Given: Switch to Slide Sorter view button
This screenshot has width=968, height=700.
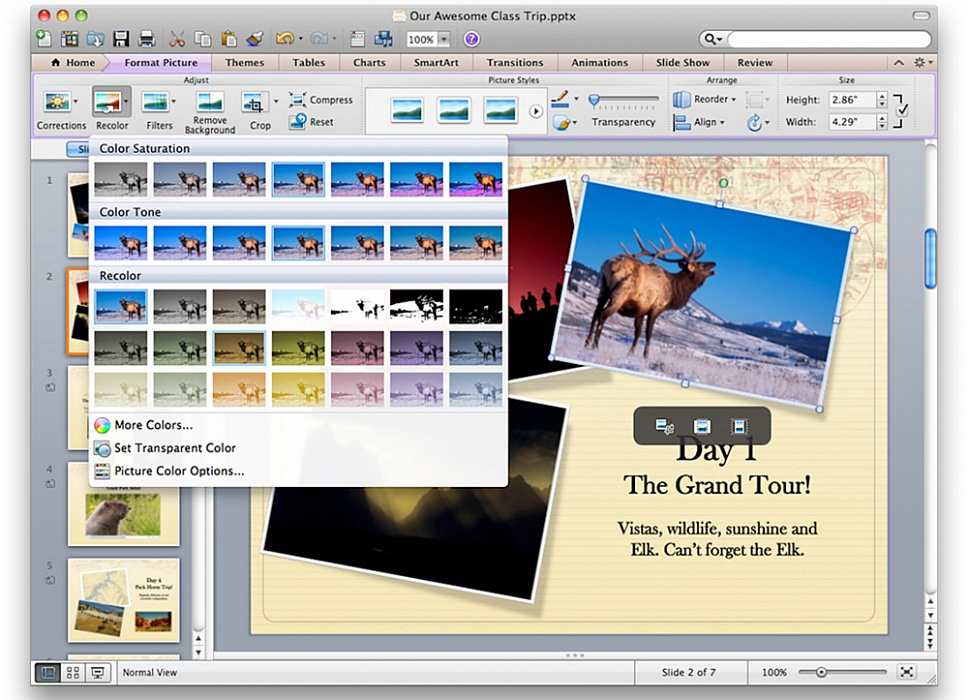Looking at the screenshot, I should tap(73, 672).
